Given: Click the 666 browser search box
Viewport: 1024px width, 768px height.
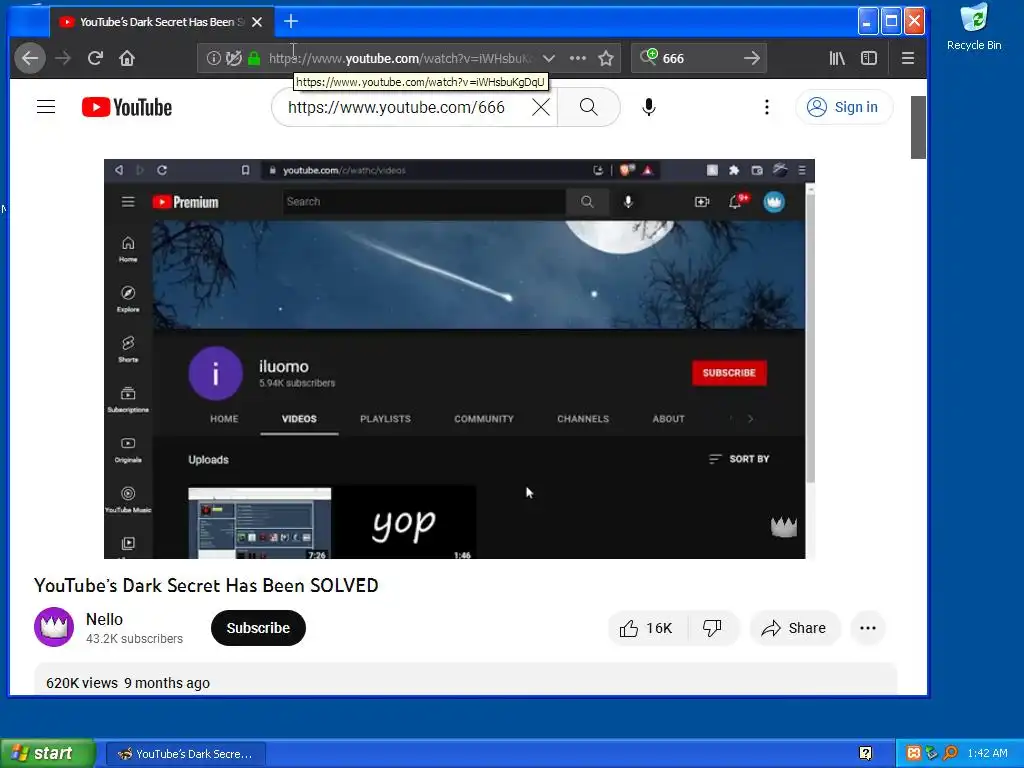Looking at the screenshot, I should (701, 58).
